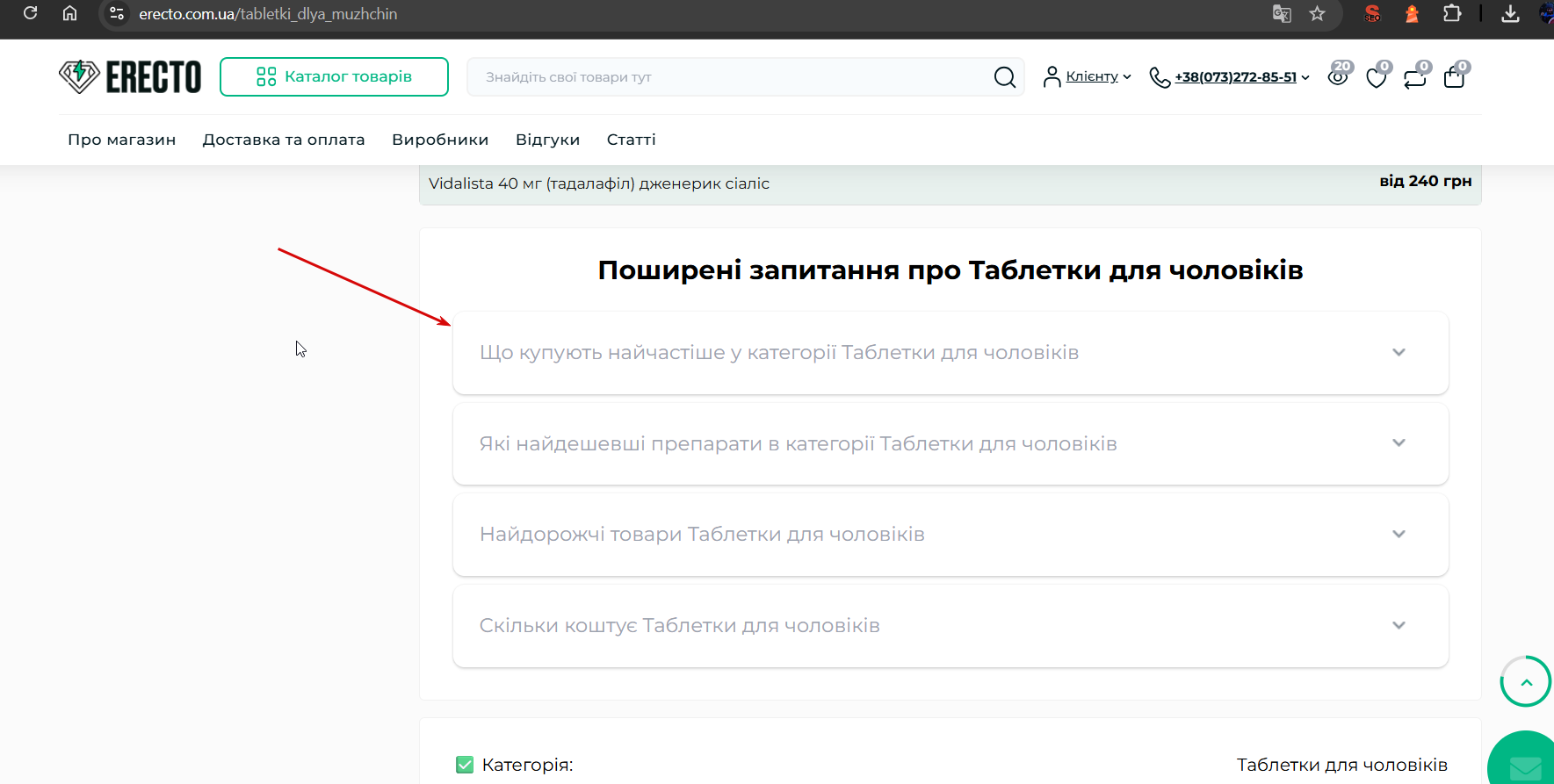Open the wishlist heart icon
Screen dimensions: 1554x784
tap(1377, 78)
